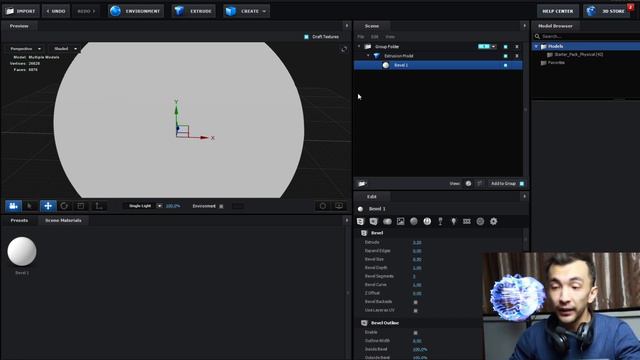Image resolution: width=640 pixels, height=360 pixels.
Task: Collapse the Extrusion Model tree item
Action: coord(368,56)
